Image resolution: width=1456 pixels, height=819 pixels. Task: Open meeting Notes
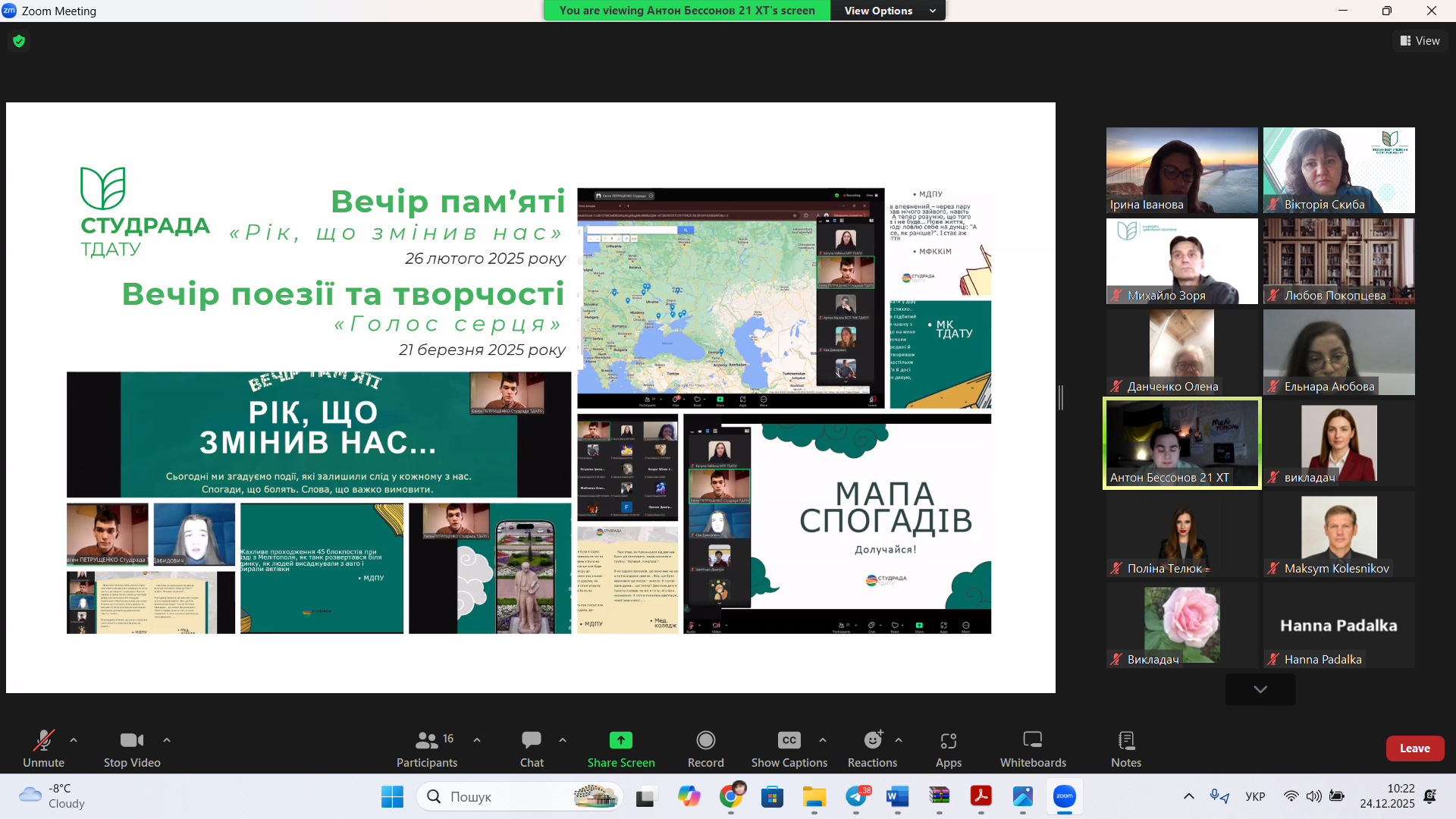point(1125,748)
